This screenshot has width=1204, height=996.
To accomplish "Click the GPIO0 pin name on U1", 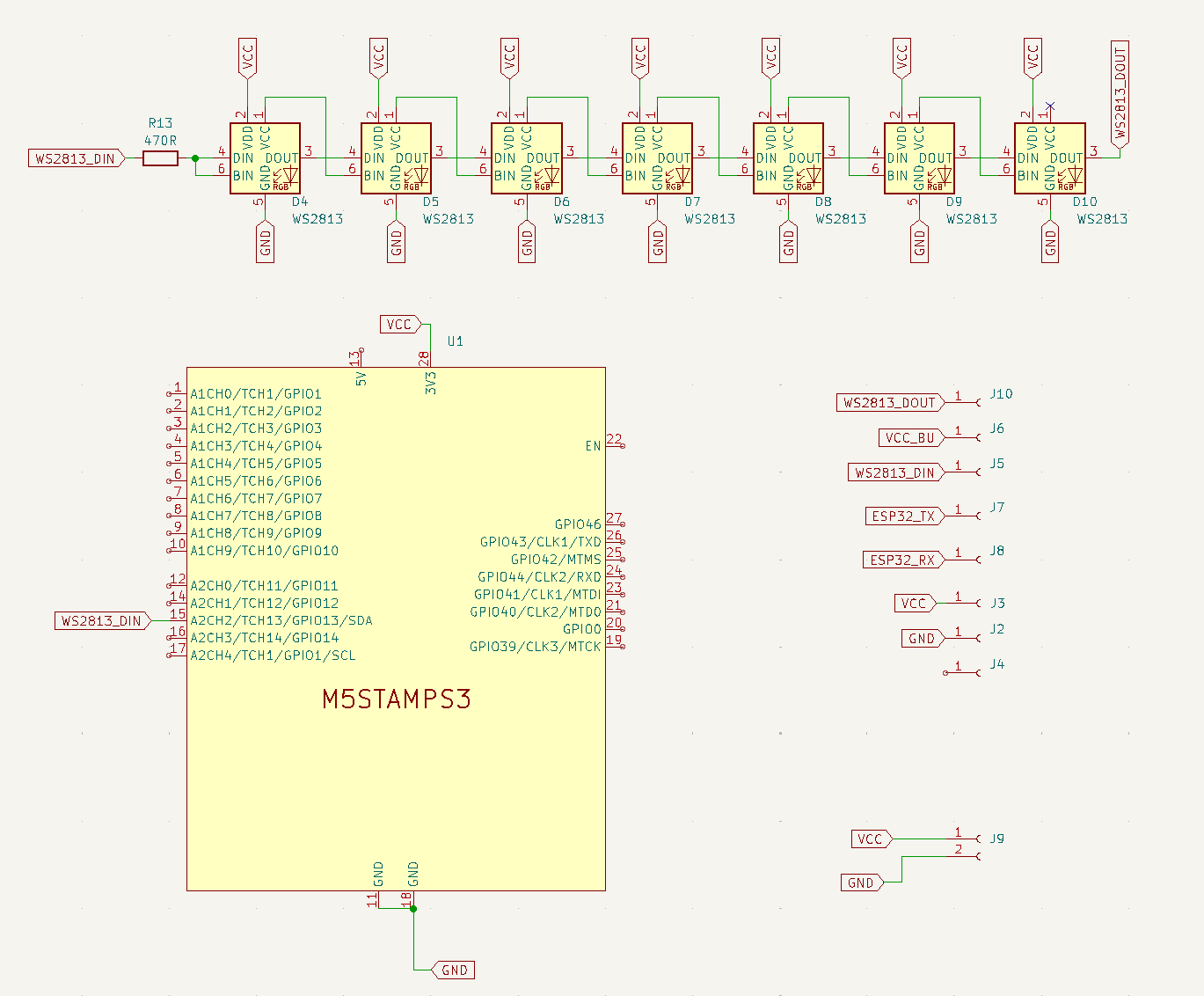I will [x=582, y=629].
